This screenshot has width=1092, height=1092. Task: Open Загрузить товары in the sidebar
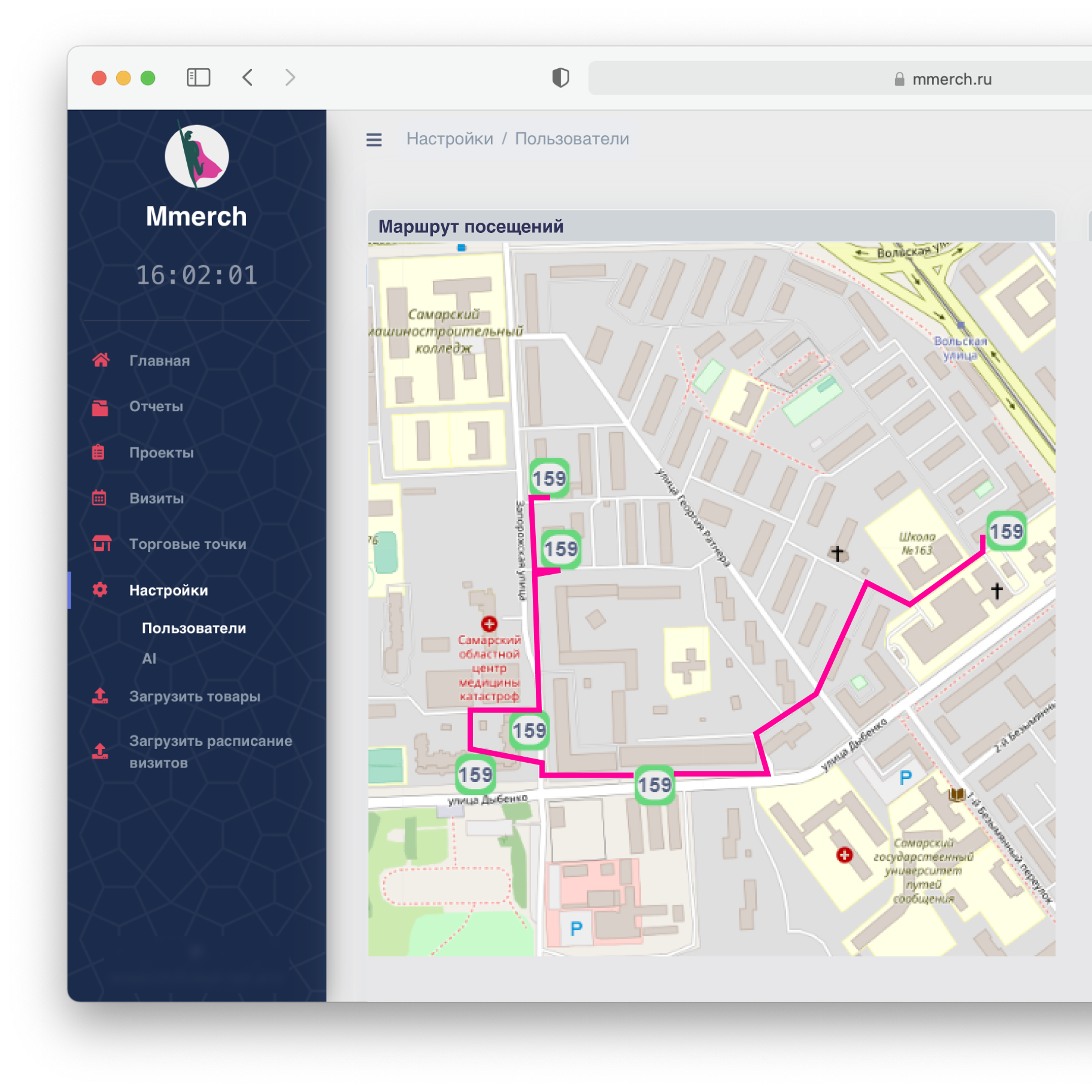(x=195, y=696)
